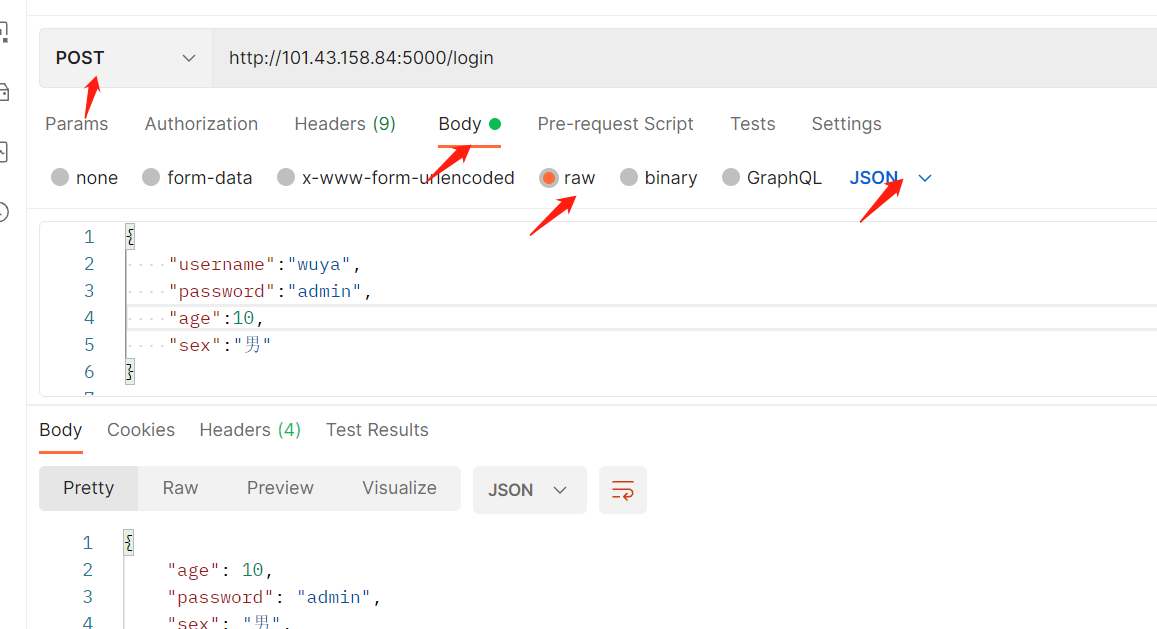Open the Monitors sidebar icon
The height and width of the screenshot is (629, 1157).
click(x=4, y=152)
